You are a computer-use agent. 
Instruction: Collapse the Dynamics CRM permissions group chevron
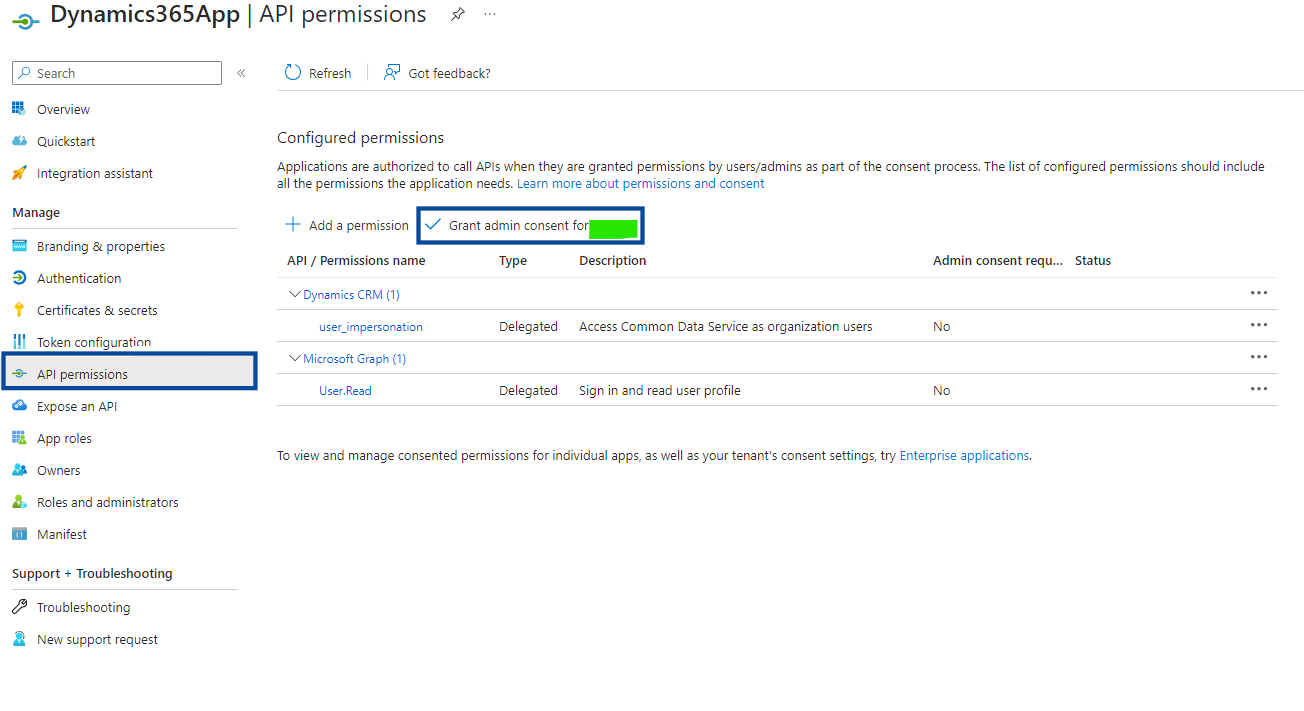[x=294, y=294]
